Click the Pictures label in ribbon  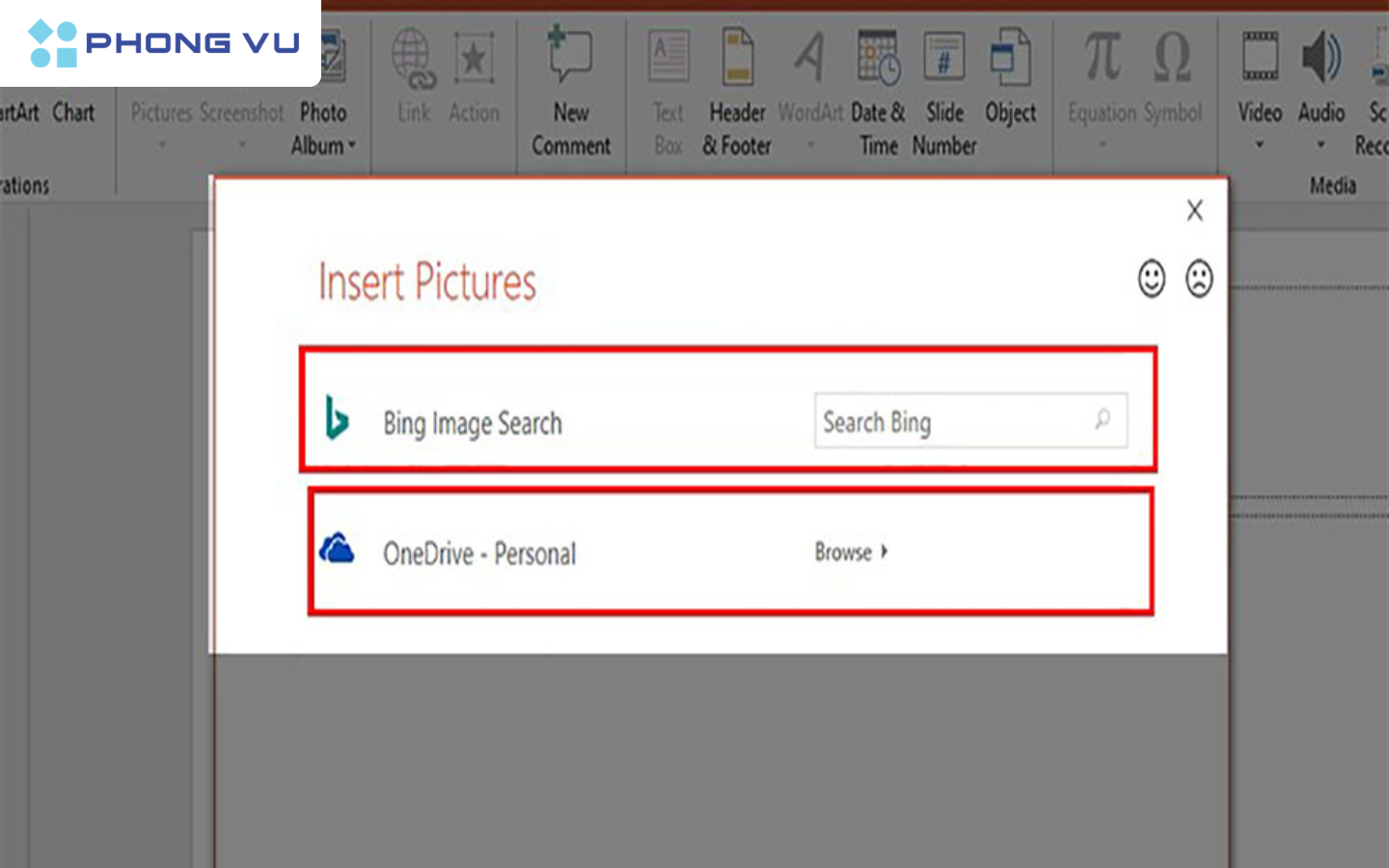tap(162, 113)
